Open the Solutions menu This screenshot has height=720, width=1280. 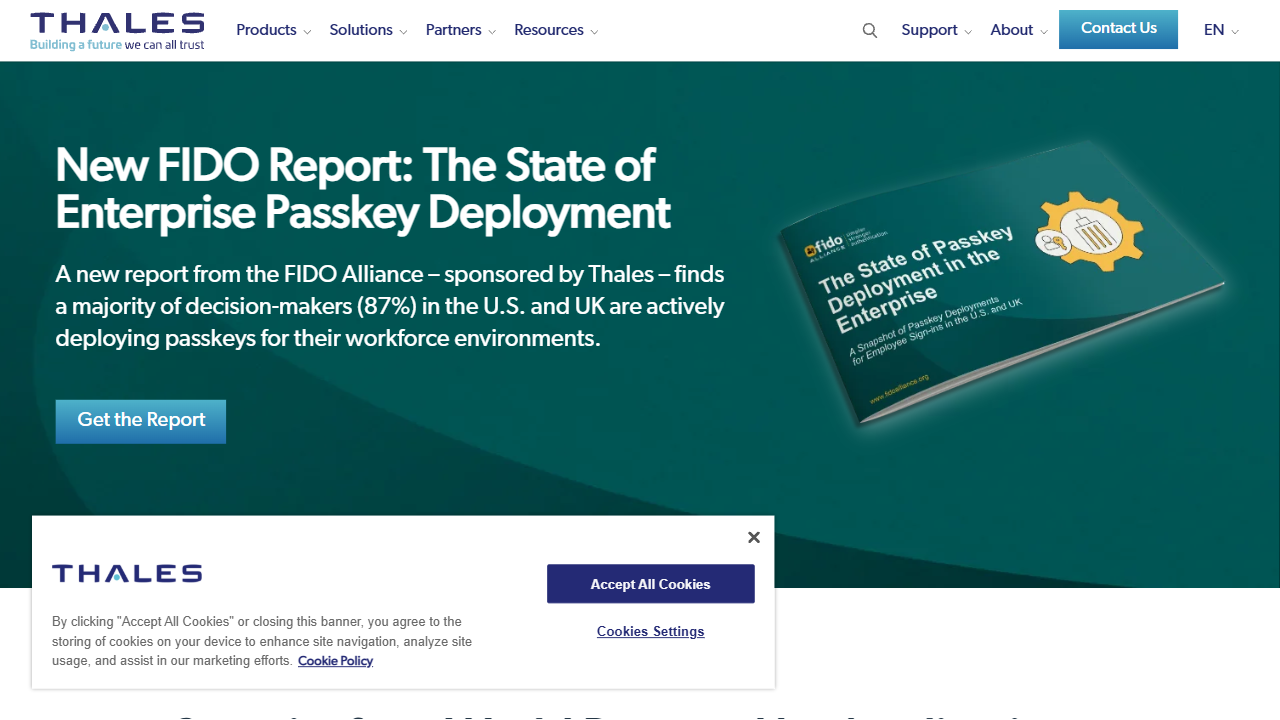pyautogui.click(x=361, y=30)
